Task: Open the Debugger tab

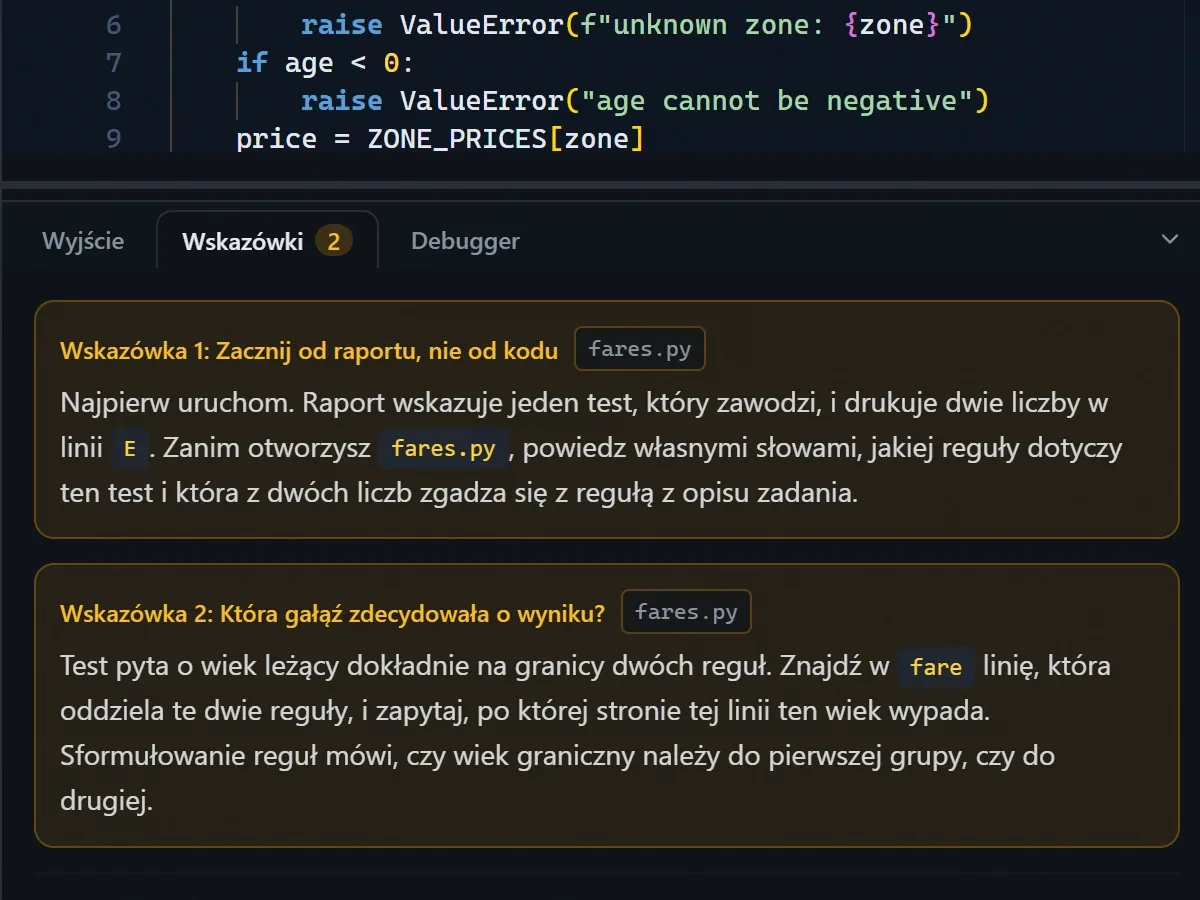Action: coord(465,241)
